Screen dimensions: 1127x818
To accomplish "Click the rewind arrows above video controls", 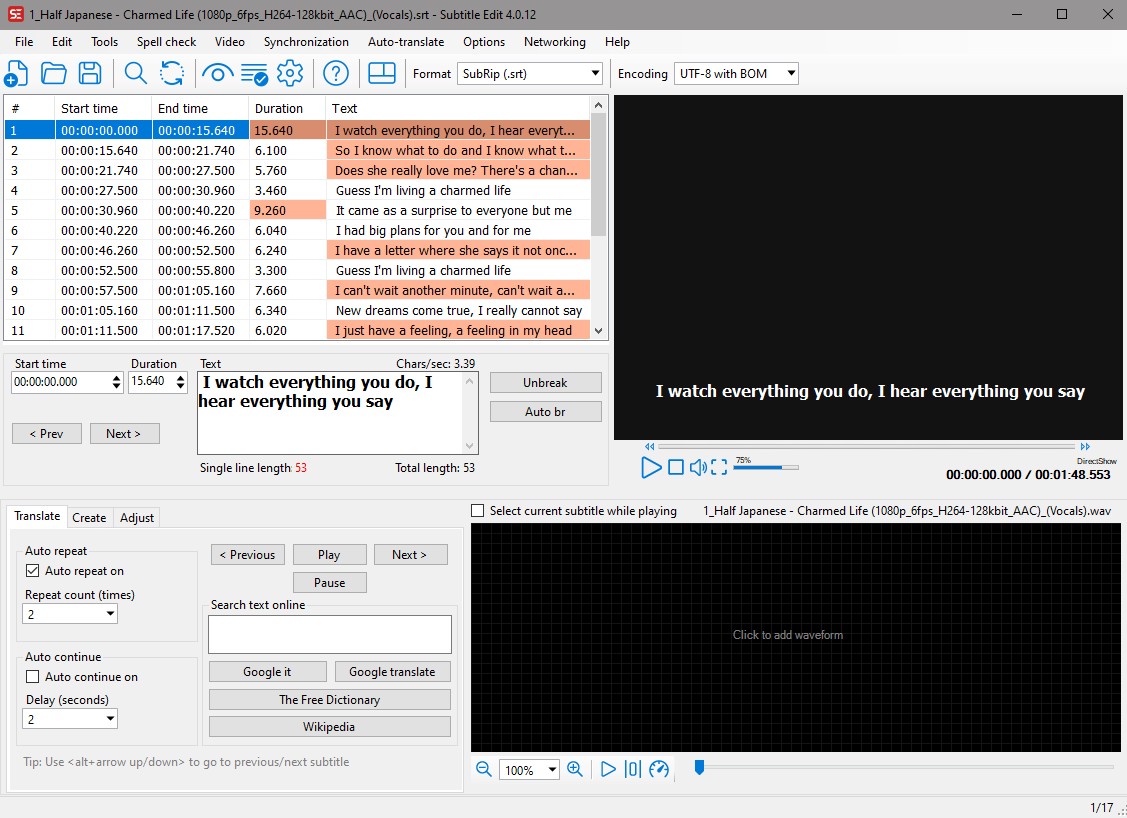I will click(650, 446).
